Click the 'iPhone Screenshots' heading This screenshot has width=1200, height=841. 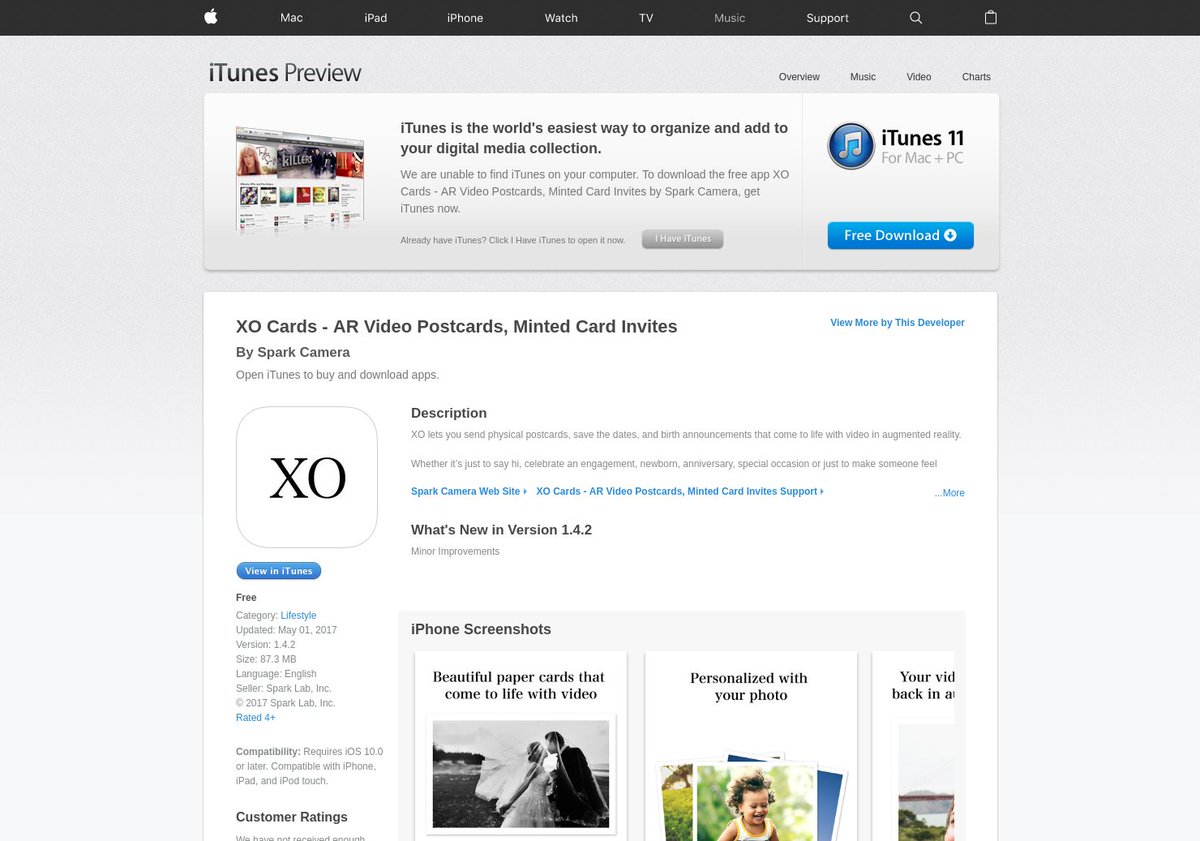click(x=481, y=629)
